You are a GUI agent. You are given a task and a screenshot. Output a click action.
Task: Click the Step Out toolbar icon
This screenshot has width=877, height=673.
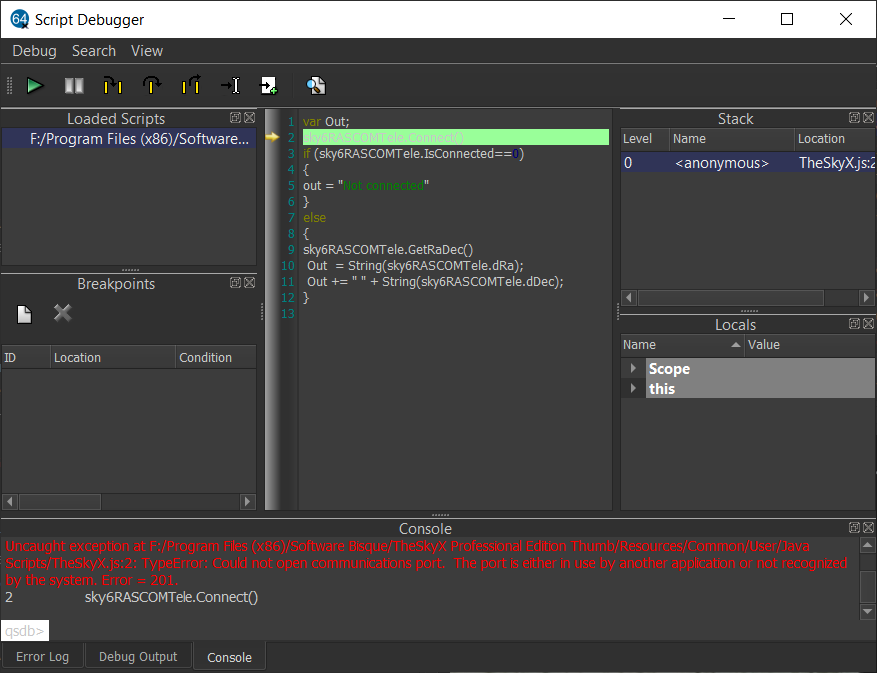pyautogui.click(x=191, y=86)
